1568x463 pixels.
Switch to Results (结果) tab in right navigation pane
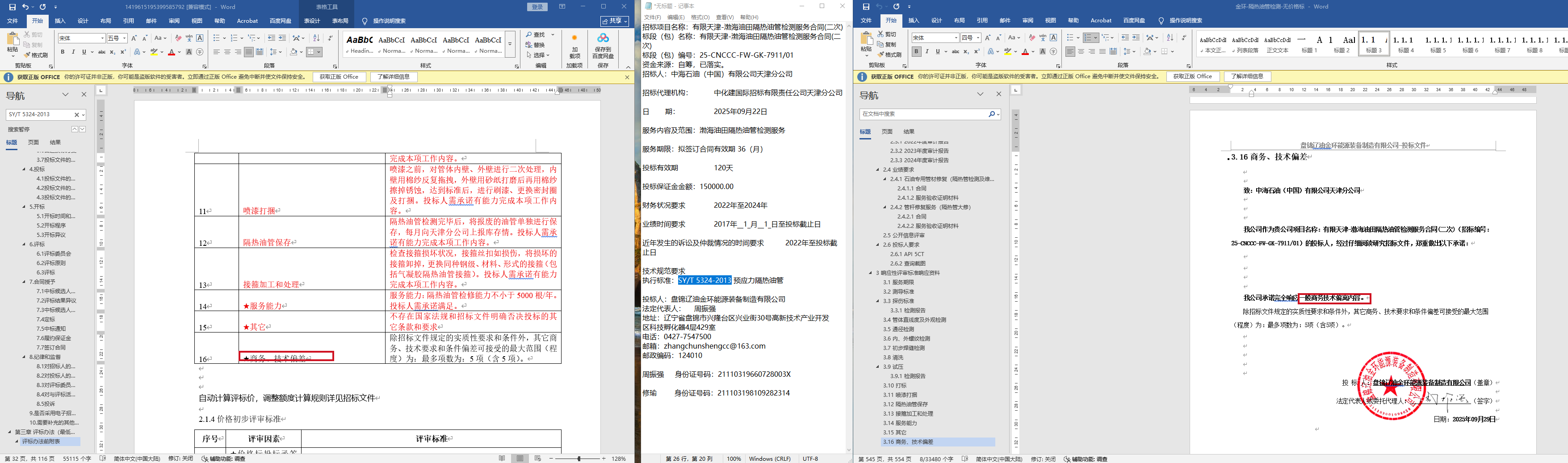(909, 131)
